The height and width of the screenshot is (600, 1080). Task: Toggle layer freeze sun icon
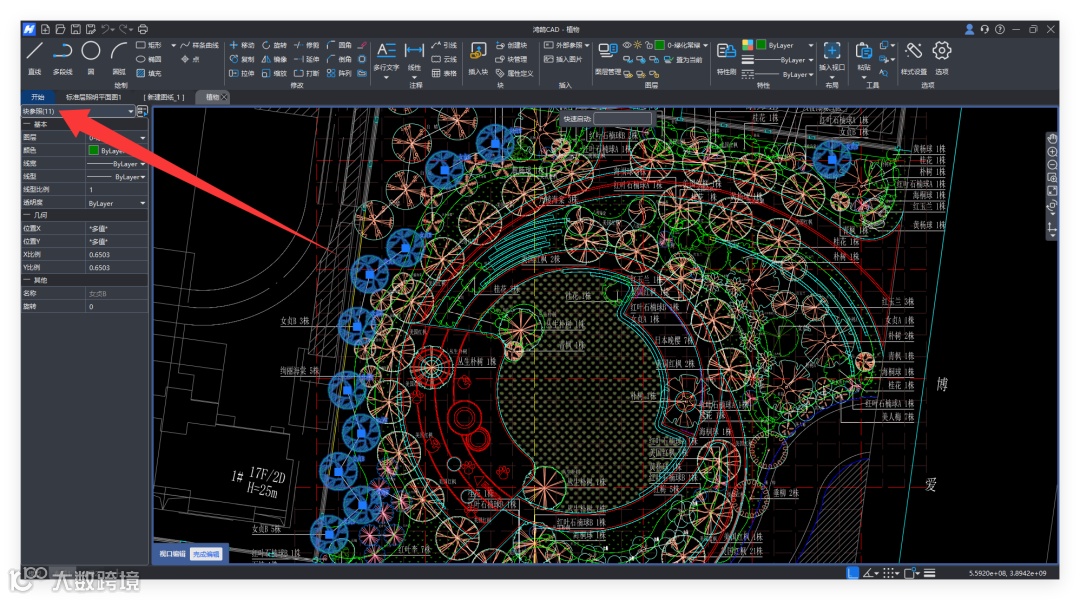pos(638,45)
